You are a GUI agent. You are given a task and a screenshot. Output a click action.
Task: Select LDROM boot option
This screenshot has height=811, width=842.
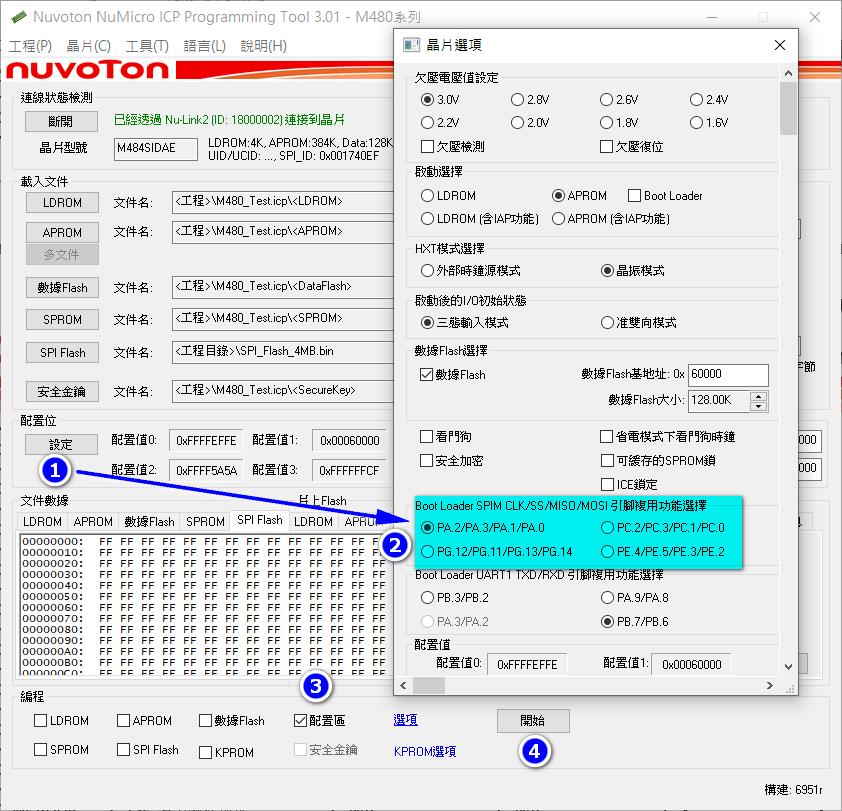point(428,196)
